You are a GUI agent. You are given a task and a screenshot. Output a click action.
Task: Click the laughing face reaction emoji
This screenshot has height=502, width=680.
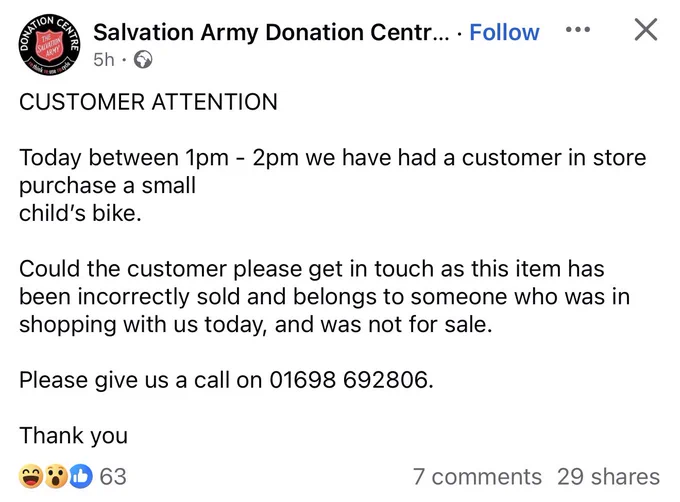[31, 476]
